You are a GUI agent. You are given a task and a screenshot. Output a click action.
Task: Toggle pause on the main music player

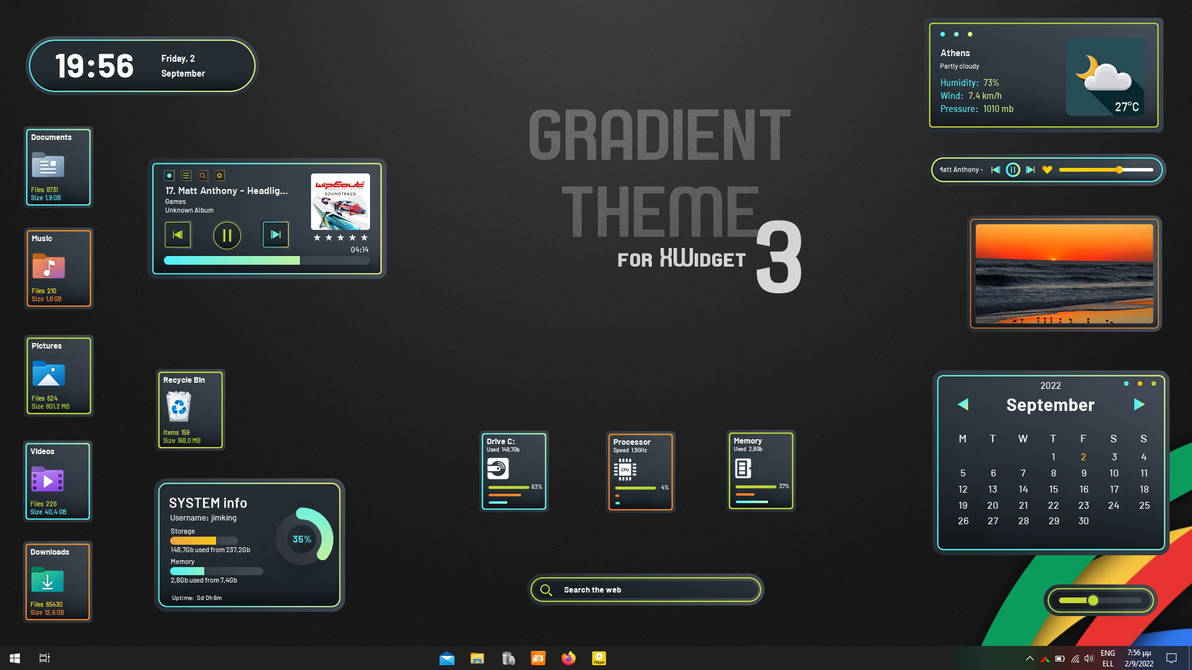[x=226, y=235]
